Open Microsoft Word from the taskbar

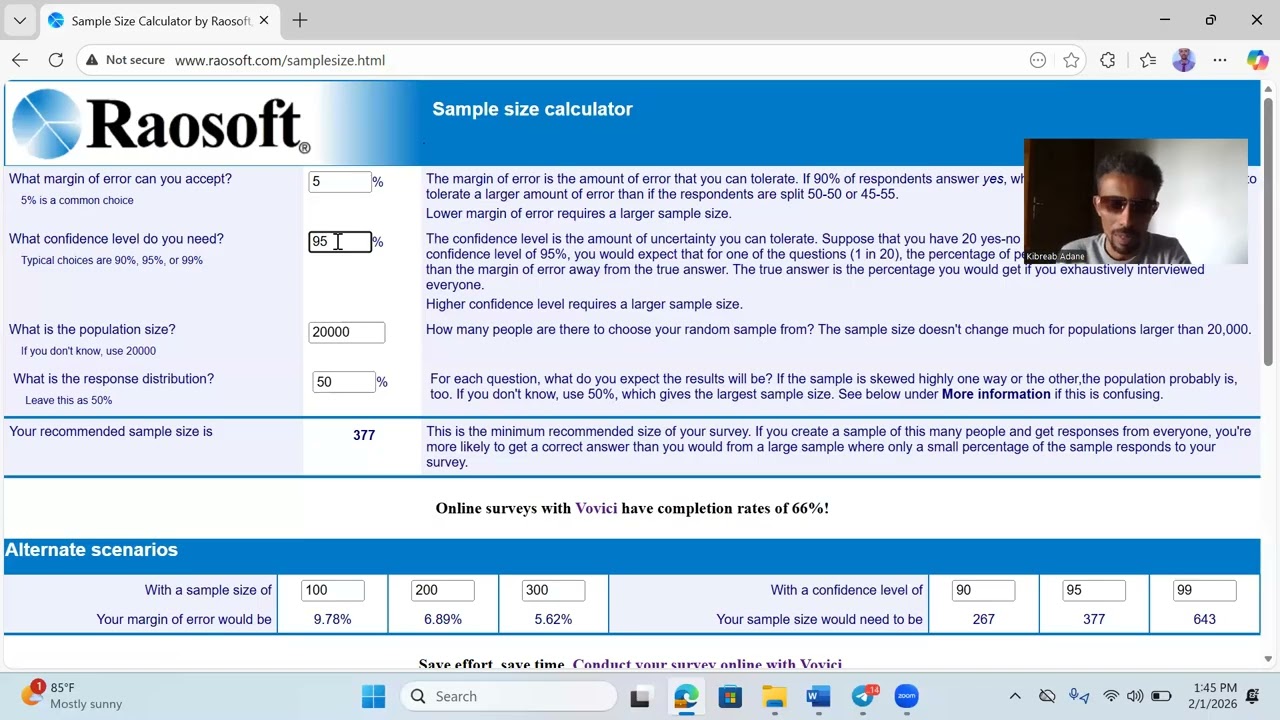pos(818,696)
